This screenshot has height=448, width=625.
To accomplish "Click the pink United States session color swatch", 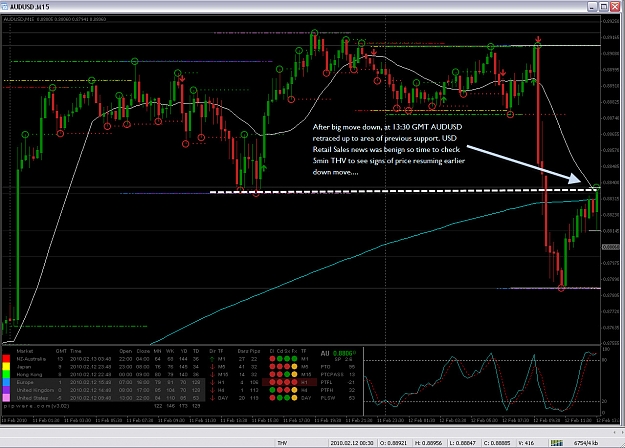I will click(x=6, y=398).
